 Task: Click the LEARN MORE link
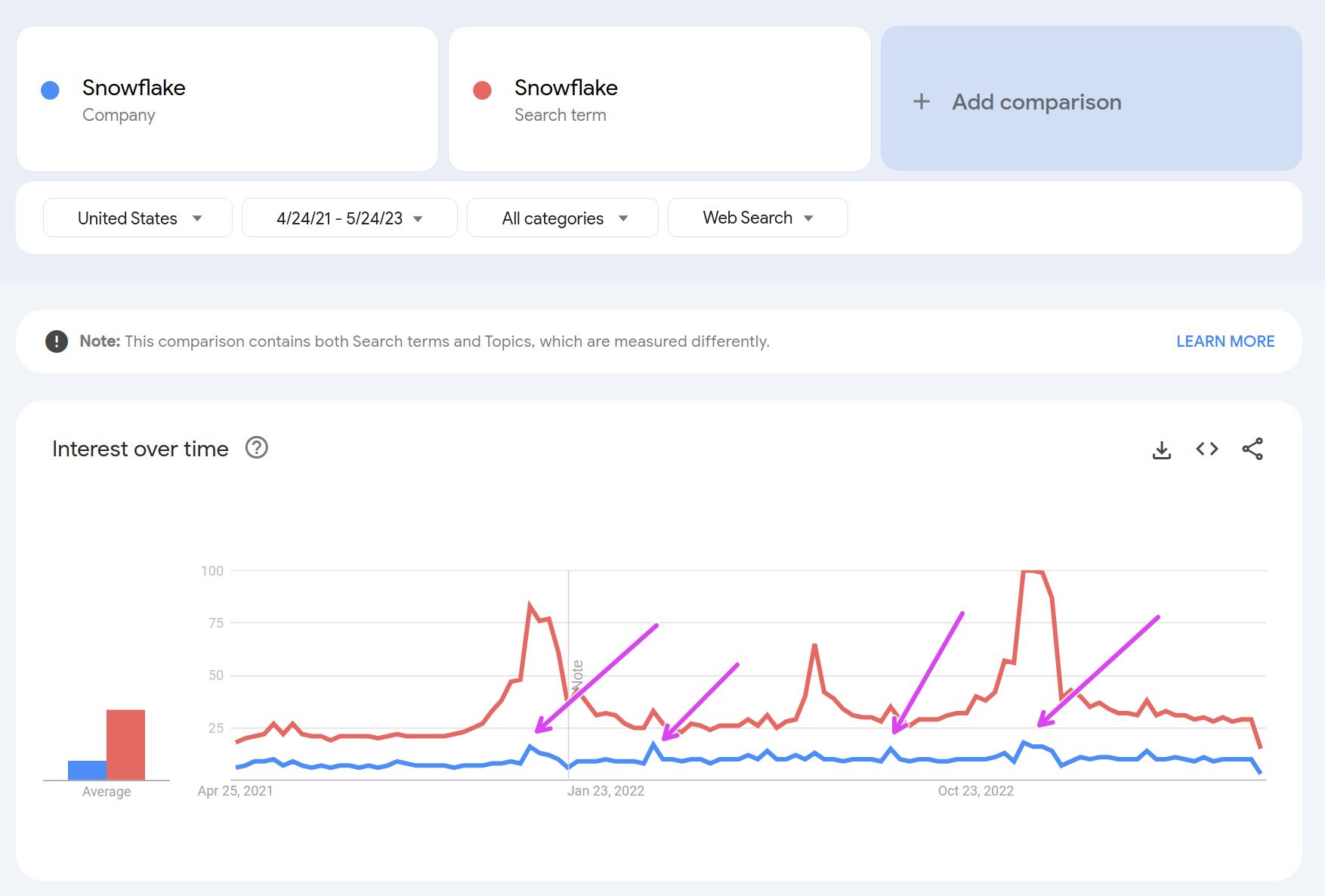tap(1225, 341)
